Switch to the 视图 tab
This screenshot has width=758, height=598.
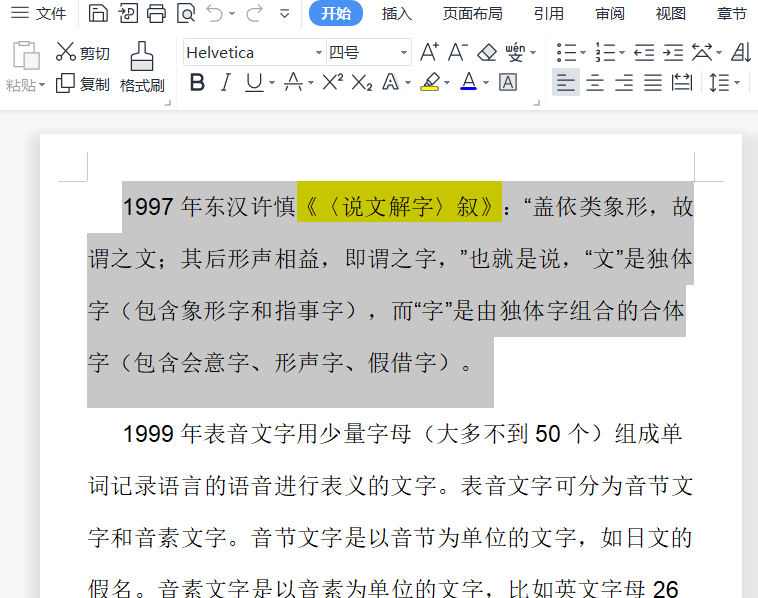[671, 14]
